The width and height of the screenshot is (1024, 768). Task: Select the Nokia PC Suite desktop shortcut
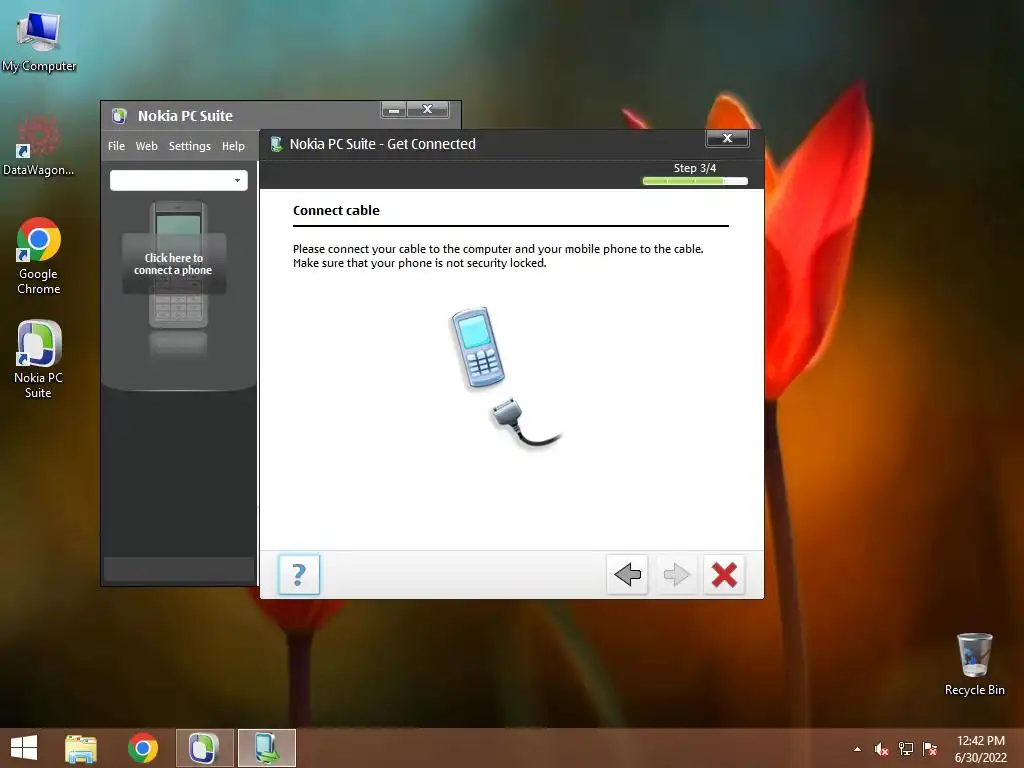(39, 359)
